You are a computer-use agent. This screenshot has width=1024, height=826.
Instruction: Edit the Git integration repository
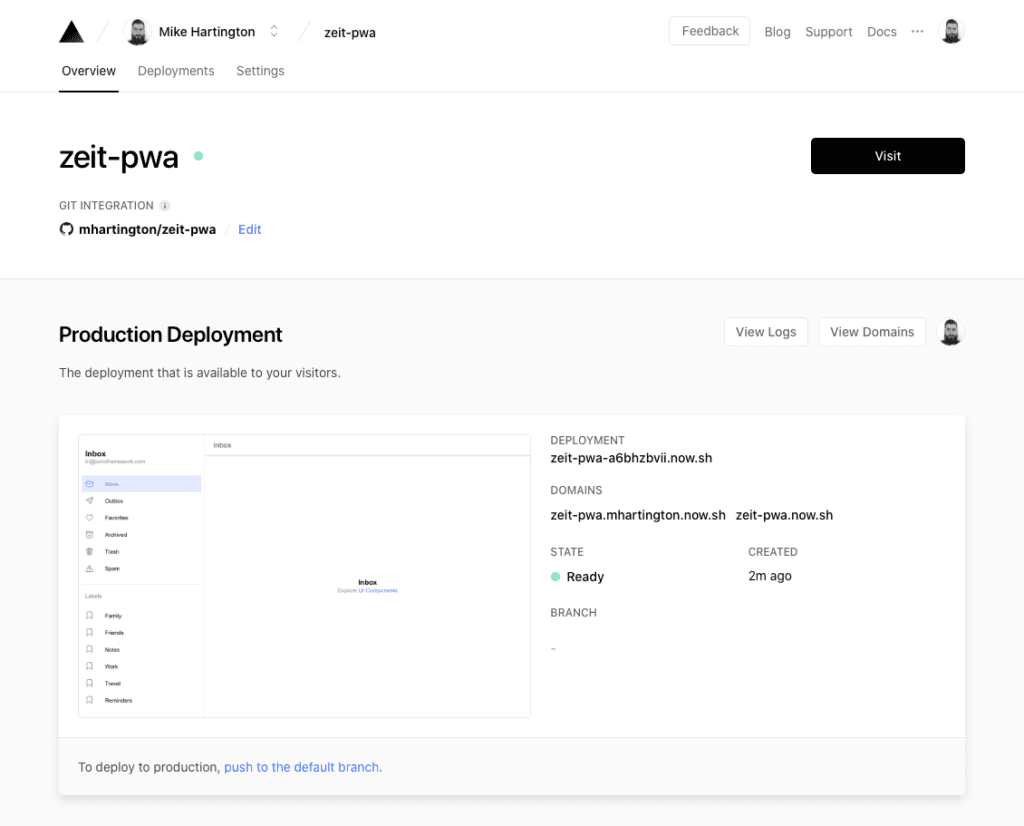[x=249, y=229]
